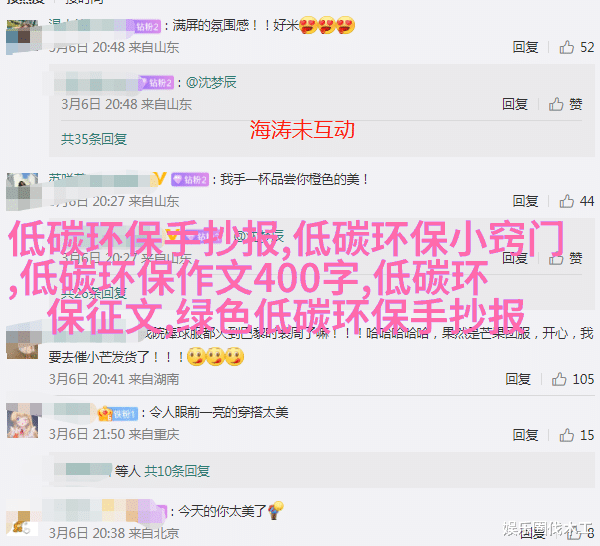Click the orange V verified badge
Viewport: 600px width, 546px height.
[x=159, y=179]
